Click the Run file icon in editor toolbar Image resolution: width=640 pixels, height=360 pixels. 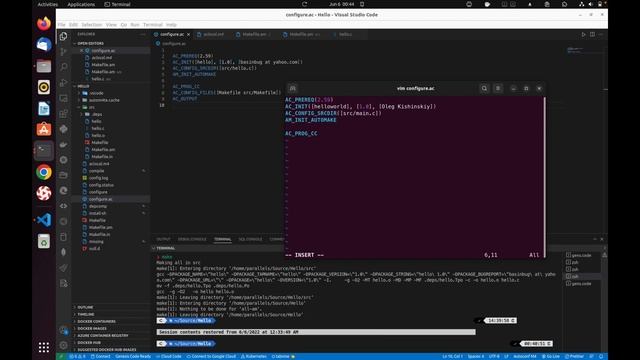[x=583, y=34]
